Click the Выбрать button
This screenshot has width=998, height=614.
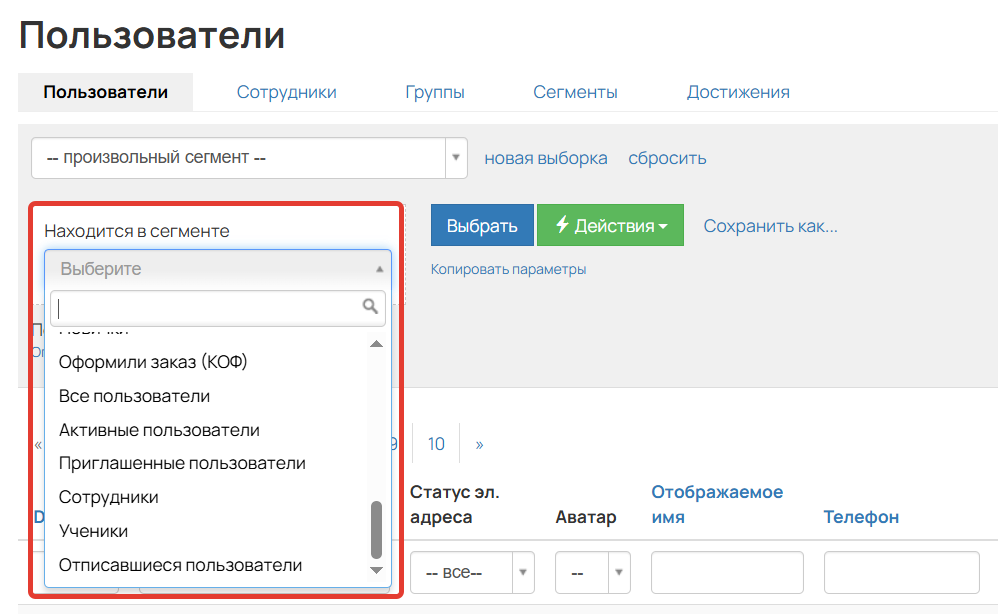click(482, 225)
